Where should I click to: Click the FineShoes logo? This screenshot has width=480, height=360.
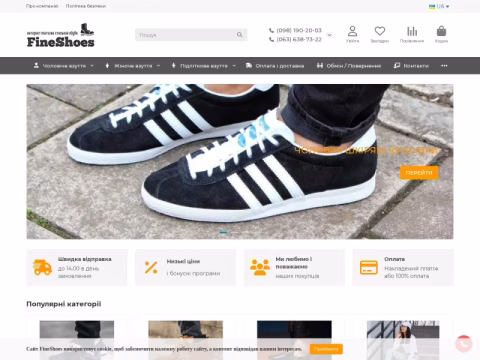click(60, 35)
